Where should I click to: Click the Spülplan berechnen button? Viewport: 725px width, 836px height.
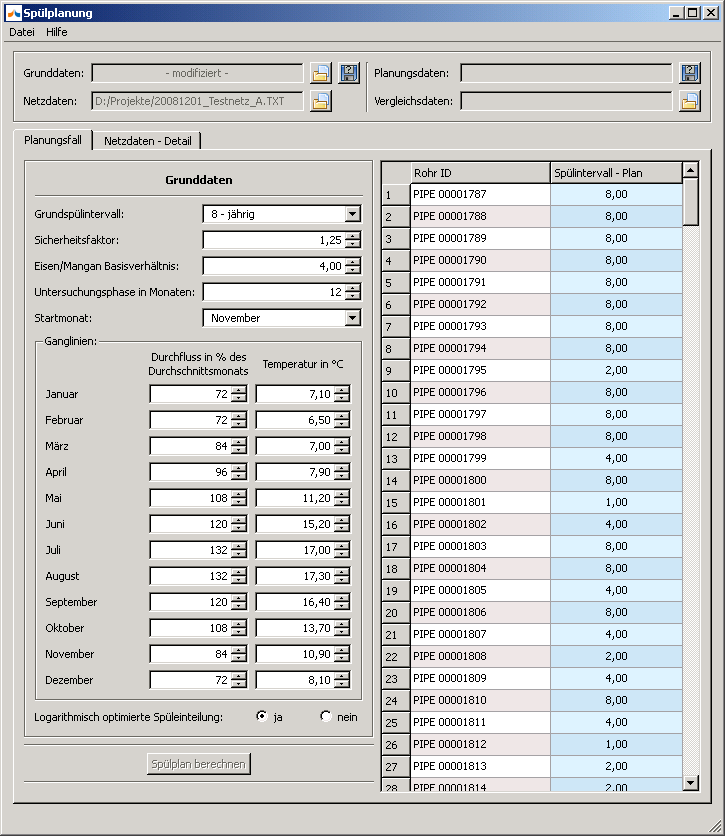[x=198, y=764]
